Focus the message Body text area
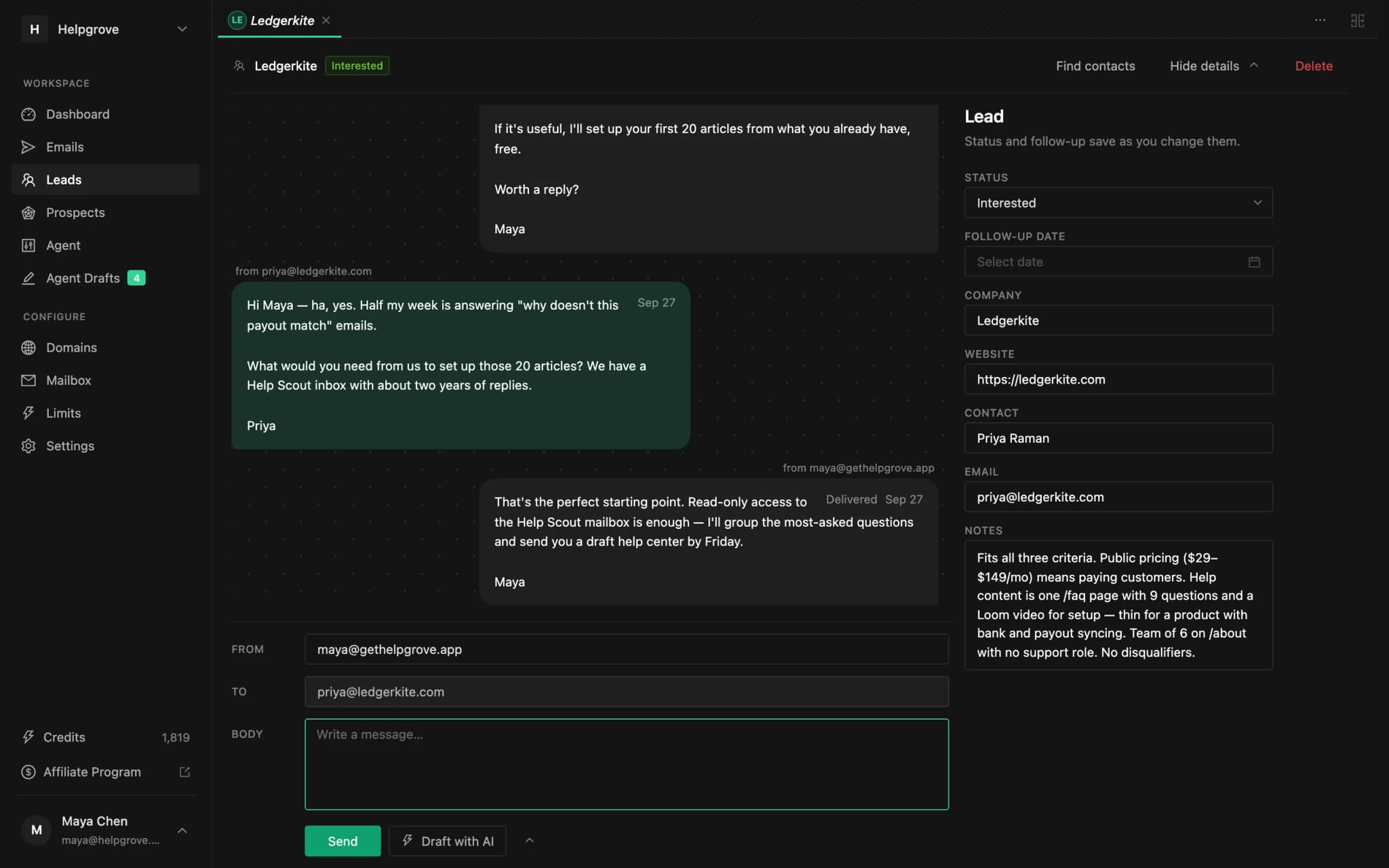The image size is (1389, 868). tap(627, 764)
